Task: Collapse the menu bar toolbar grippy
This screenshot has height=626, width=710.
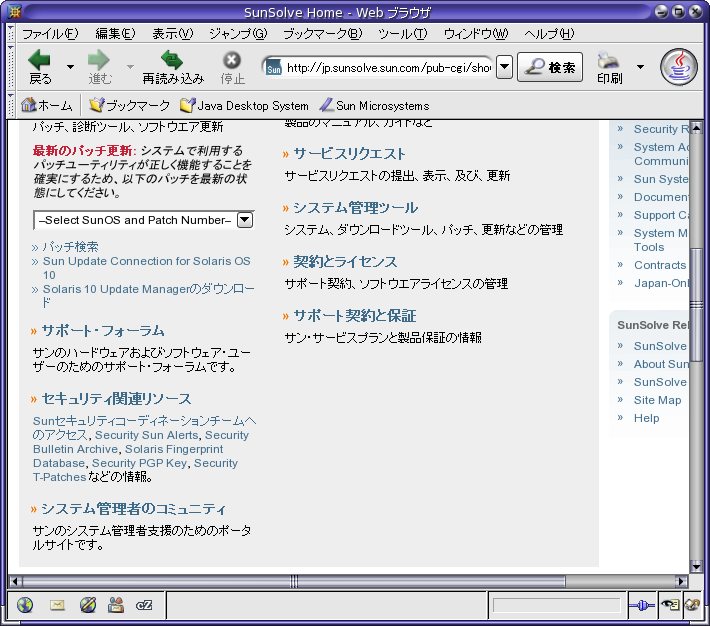Action: [11, 33]
